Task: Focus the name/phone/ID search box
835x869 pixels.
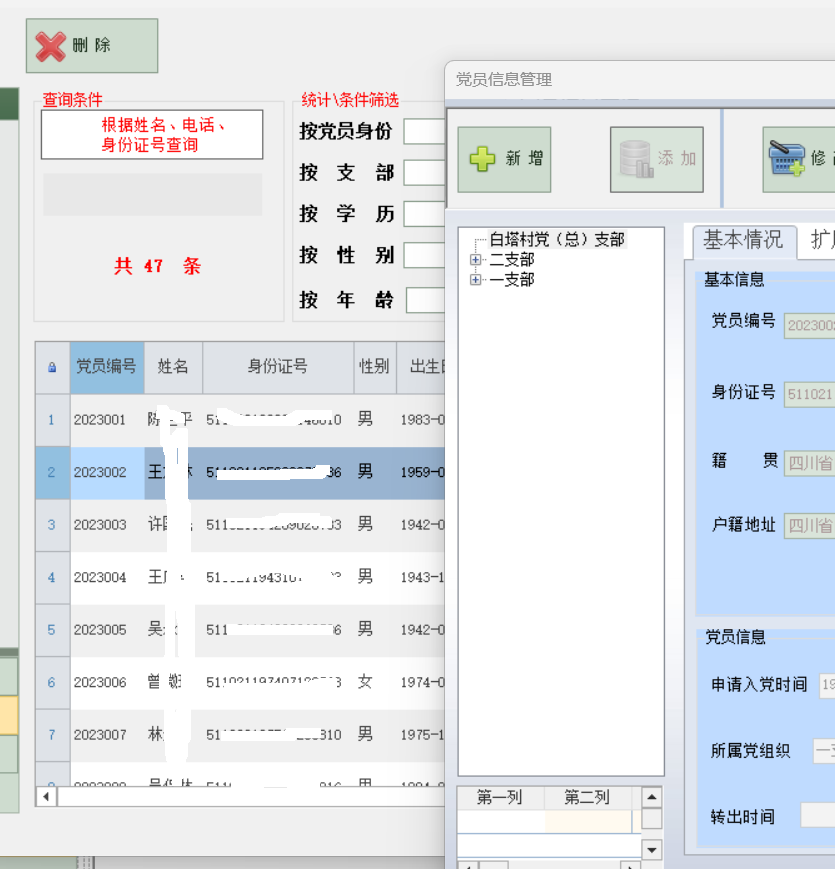Action: pyautogui.click(x=152, y=135)
